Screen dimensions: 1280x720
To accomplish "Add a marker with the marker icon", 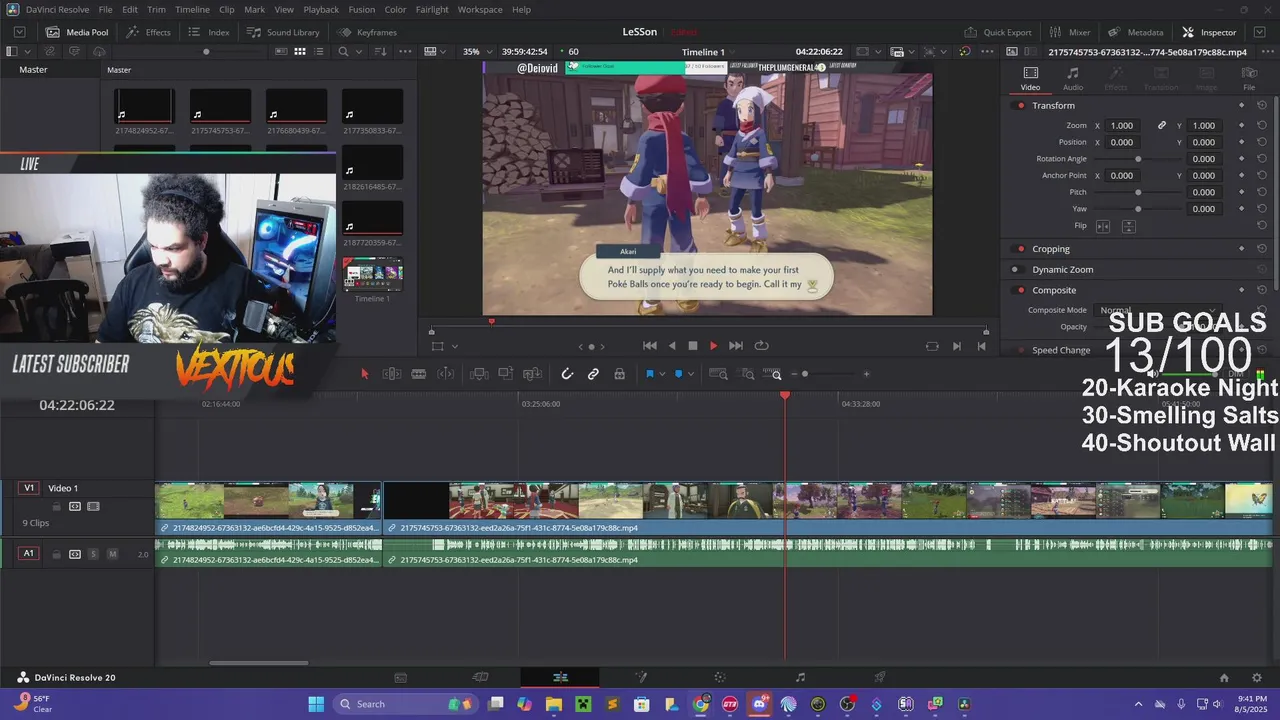I will 678,374.
